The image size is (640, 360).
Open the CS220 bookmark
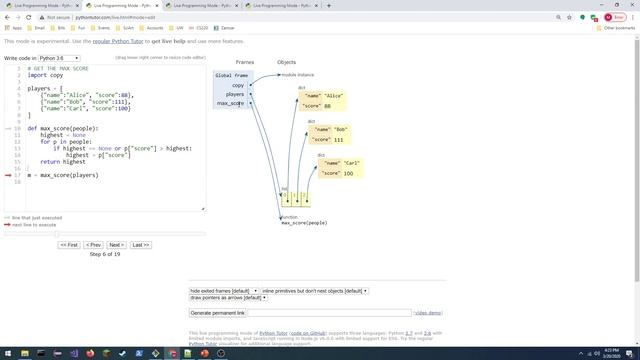[x=198, y=28]
